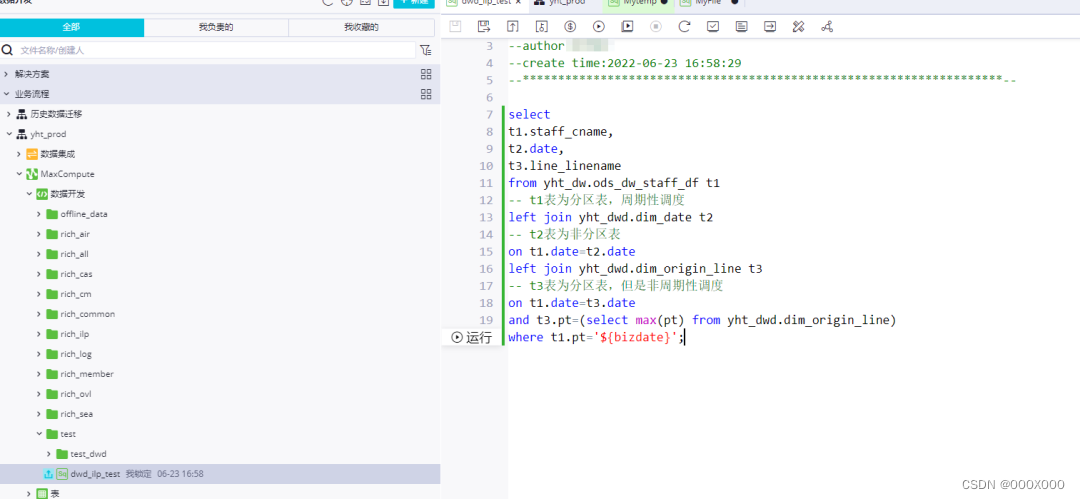This screenshot has height=499, width=1080.
Task: Click the green folder icon of rich_log
Action: pyautogui.click(x=52, y=354)
